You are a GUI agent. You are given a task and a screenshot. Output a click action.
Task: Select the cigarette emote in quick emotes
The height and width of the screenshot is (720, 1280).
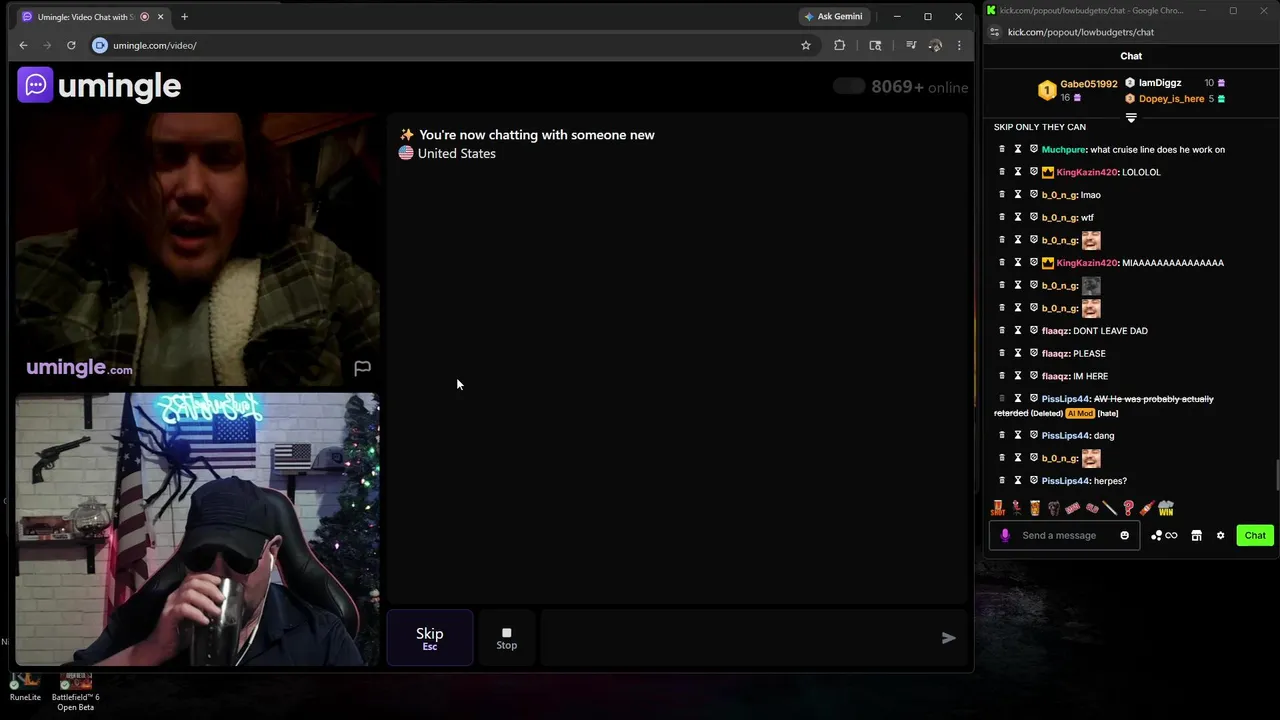[x=1109, y=508]
